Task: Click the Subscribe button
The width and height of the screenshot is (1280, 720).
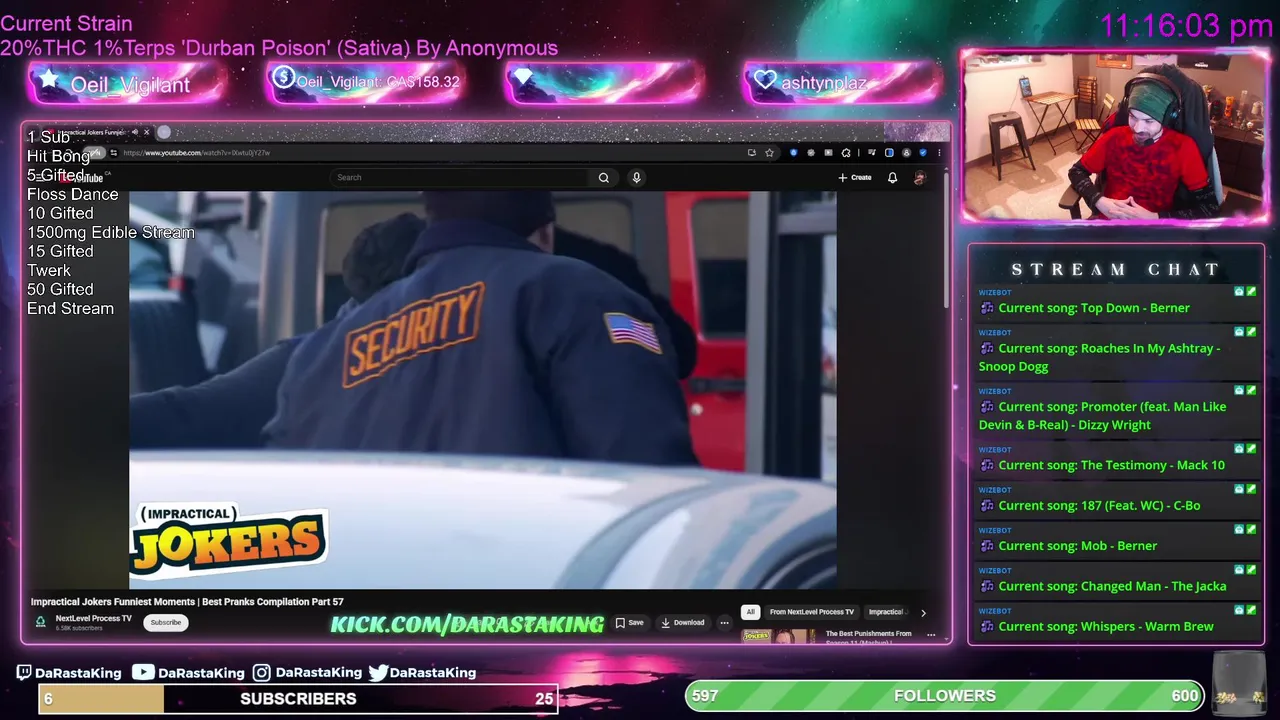Action: click(x=166, y=623)
